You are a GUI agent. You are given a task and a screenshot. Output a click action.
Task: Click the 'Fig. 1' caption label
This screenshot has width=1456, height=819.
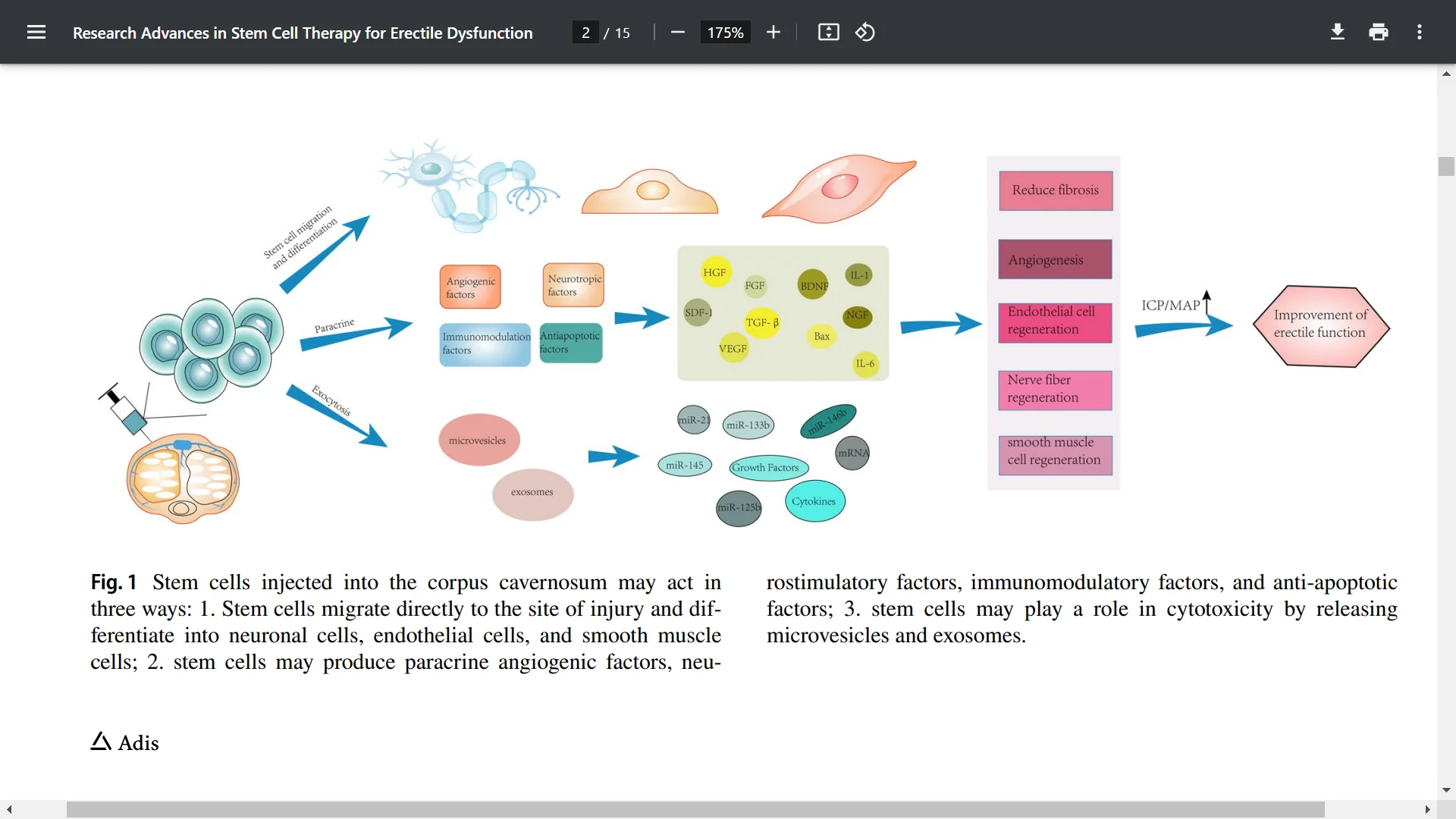point(114,582)
